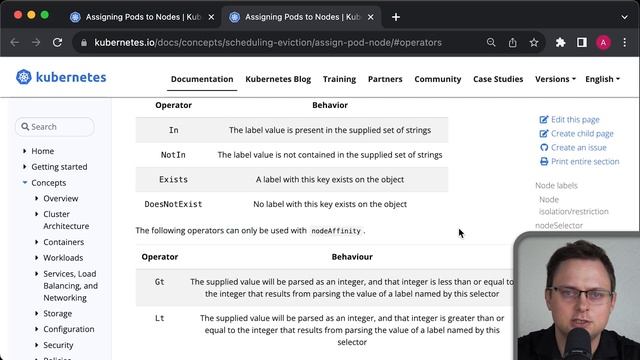Image resolution: width=640 pixels, height=360 pixels.
Task: Click the Edit this page link
Action: point(575,120)
